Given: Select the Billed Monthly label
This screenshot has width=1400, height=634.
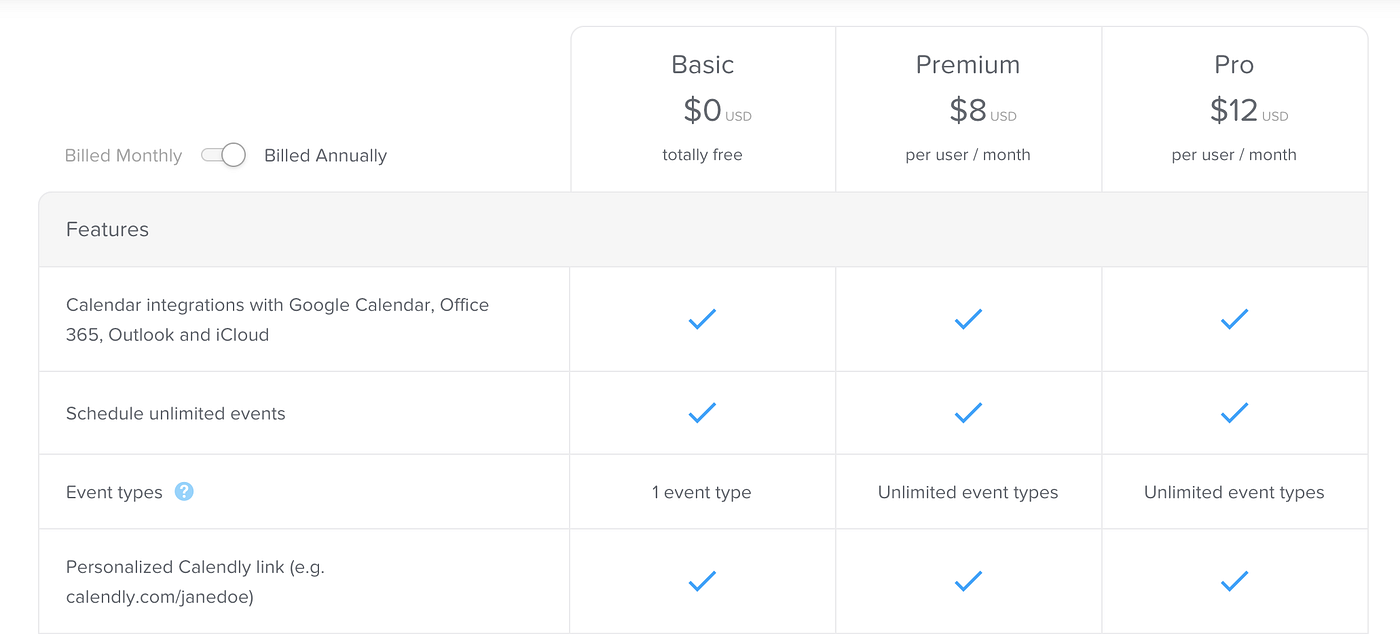Looking at the screenshot, I should [x=123, y=156].
